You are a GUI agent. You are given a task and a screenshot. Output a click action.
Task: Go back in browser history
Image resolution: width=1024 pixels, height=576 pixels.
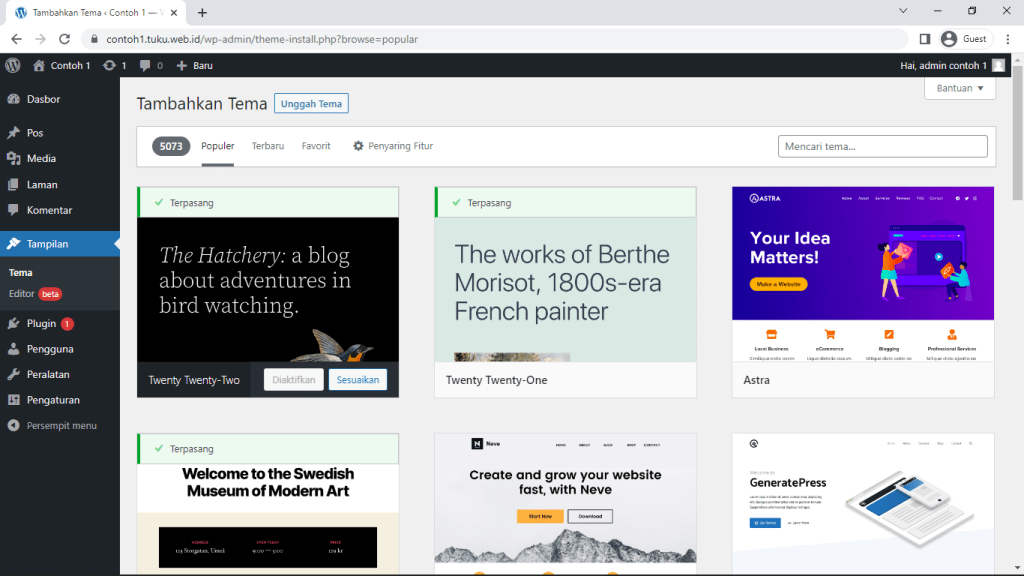click(x=16, y=39)
